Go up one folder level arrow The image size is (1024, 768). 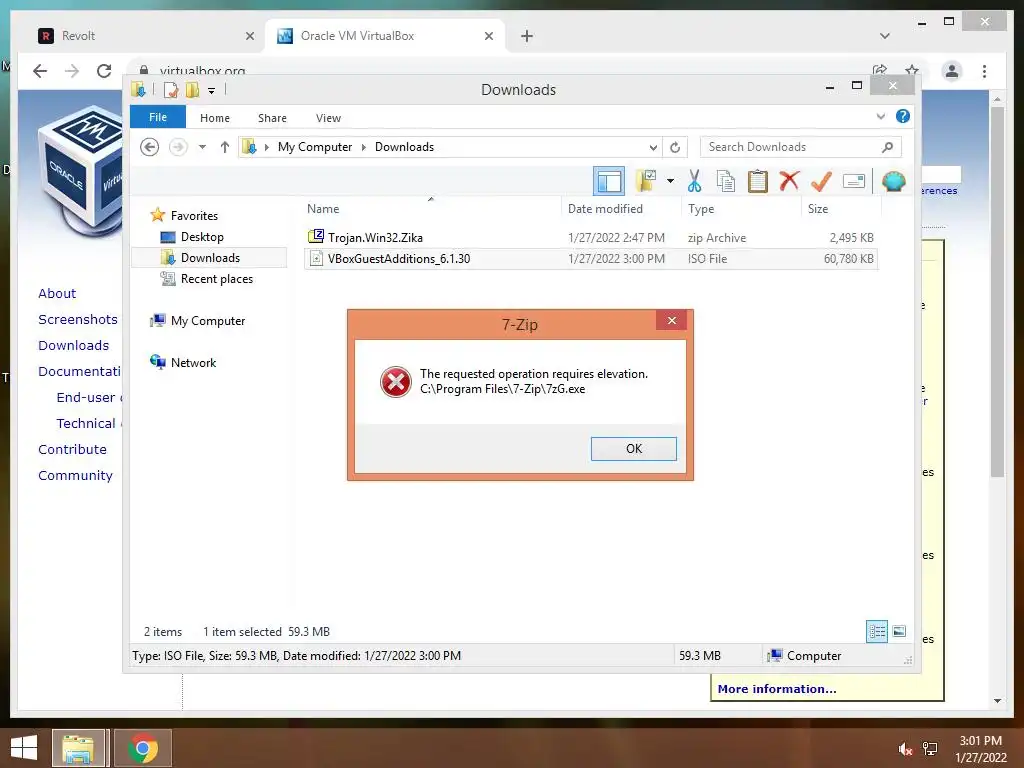(x=225, y=147)
